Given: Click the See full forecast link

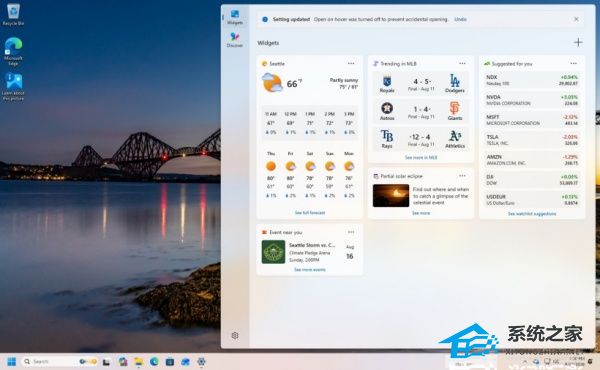Looking at the screenshot, I should coord(310,213).
